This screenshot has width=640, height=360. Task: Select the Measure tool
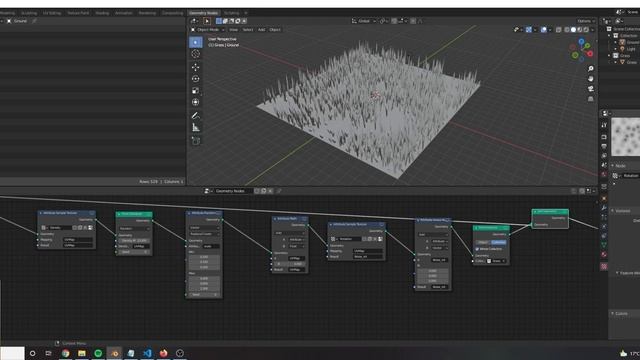tap(196, 127)
